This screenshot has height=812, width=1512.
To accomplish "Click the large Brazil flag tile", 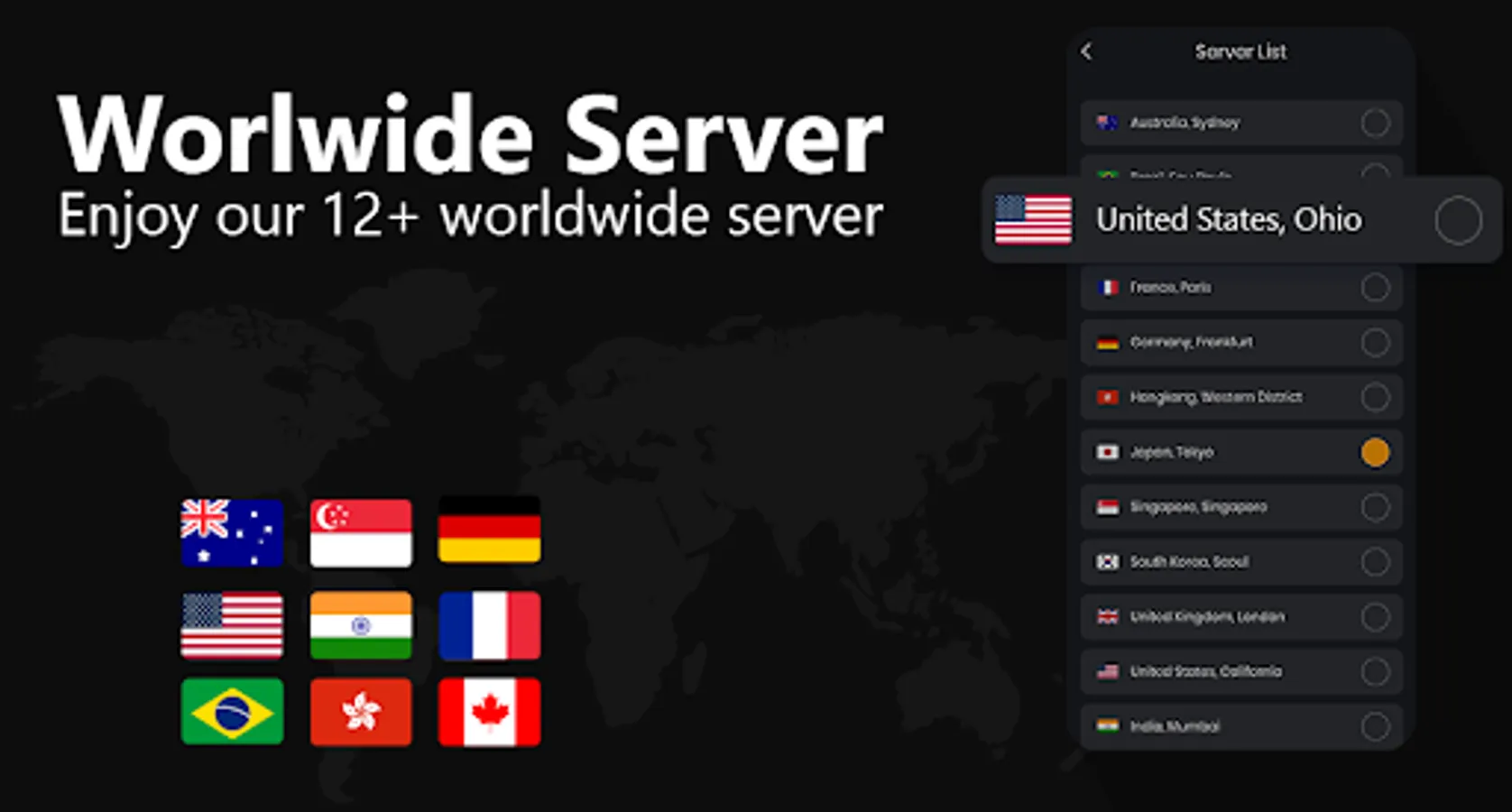I will point(232,713).
